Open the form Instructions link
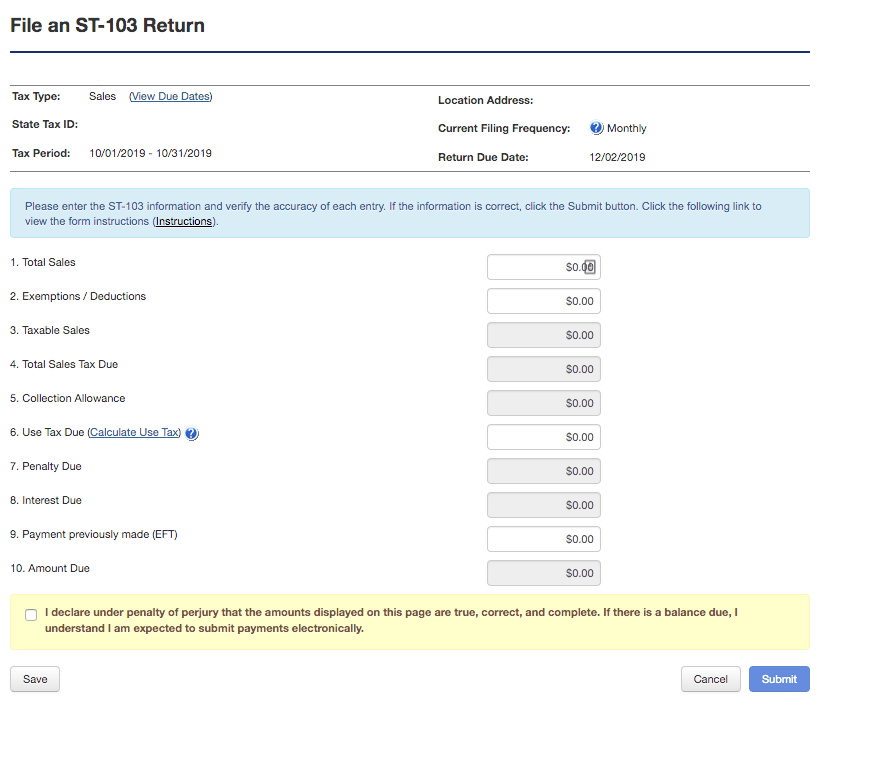 (x=184, y=221)
